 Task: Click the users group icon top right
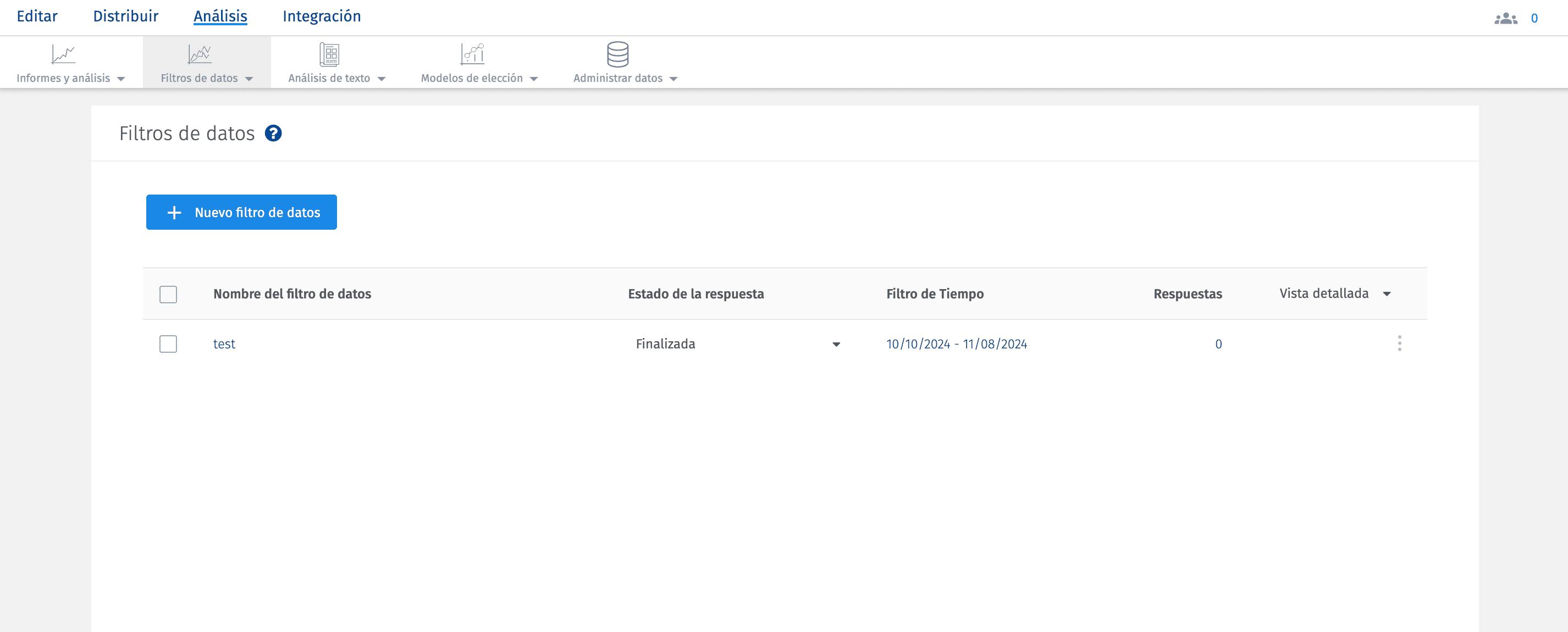pyautogui.click(x=1505, y=18)
